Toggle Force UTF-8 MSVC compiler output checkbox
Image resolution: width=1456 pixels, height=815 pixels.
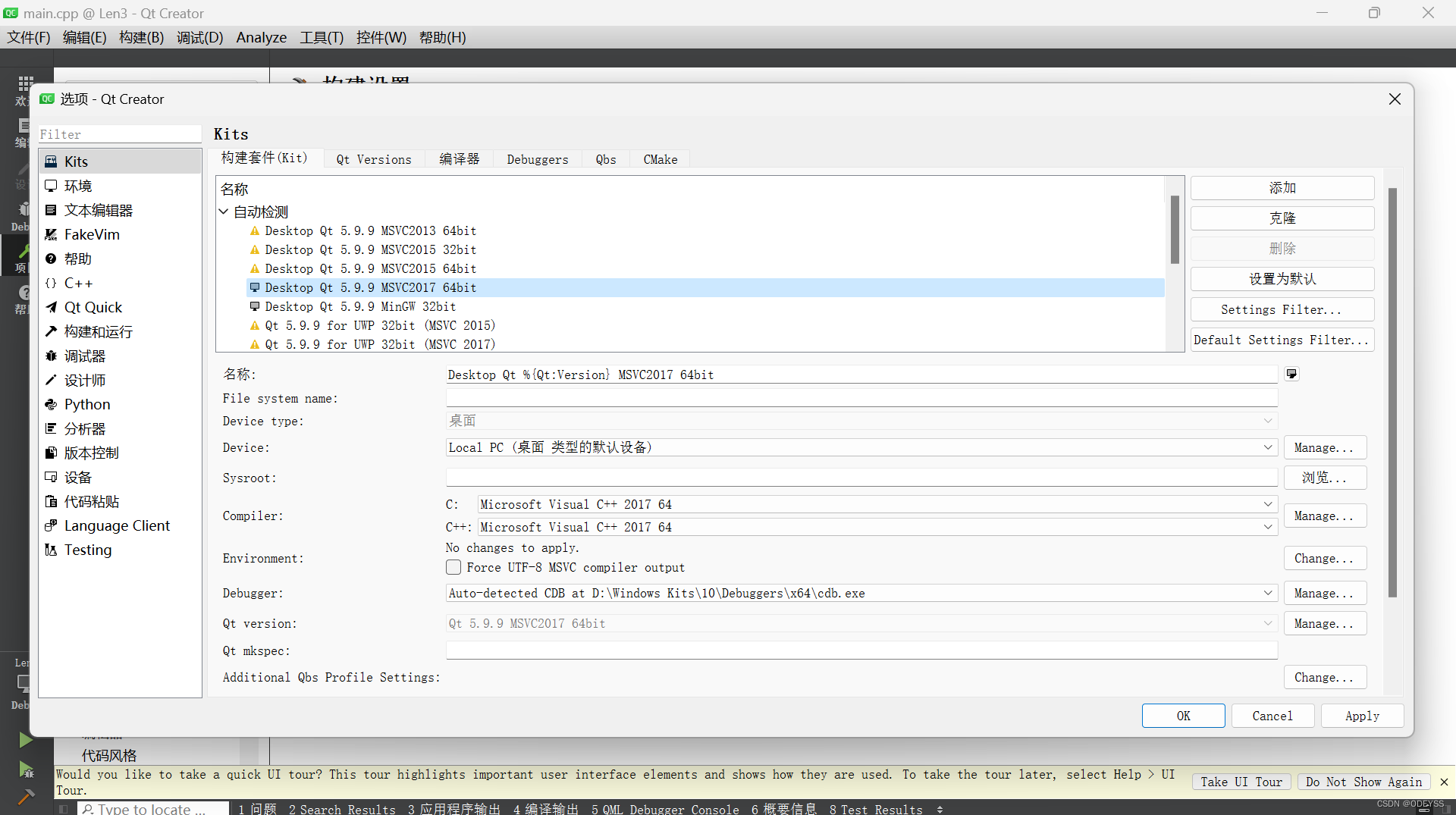[x=453, y=567]
